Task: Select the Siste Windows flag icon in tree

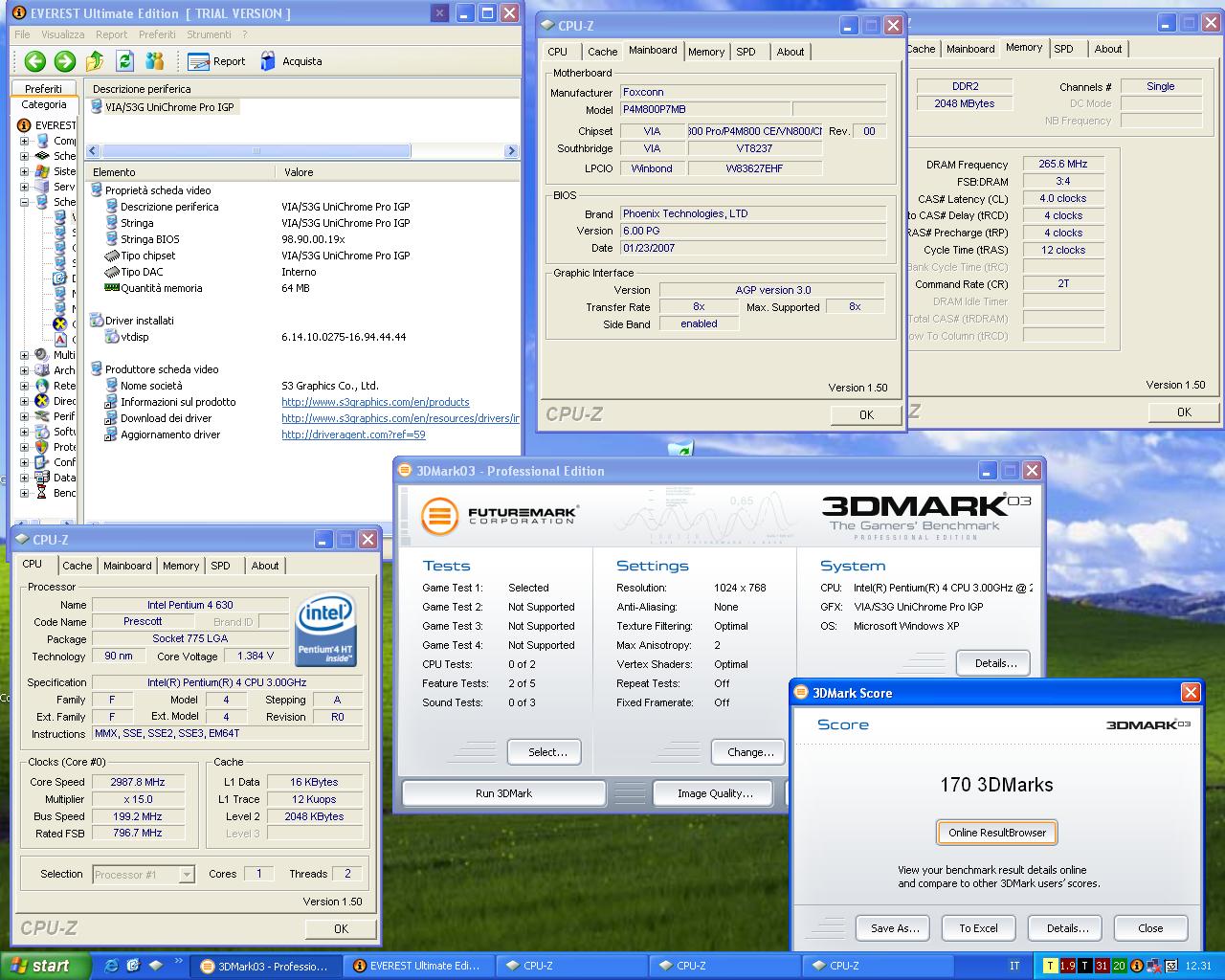Action: [x=42, y=171]
